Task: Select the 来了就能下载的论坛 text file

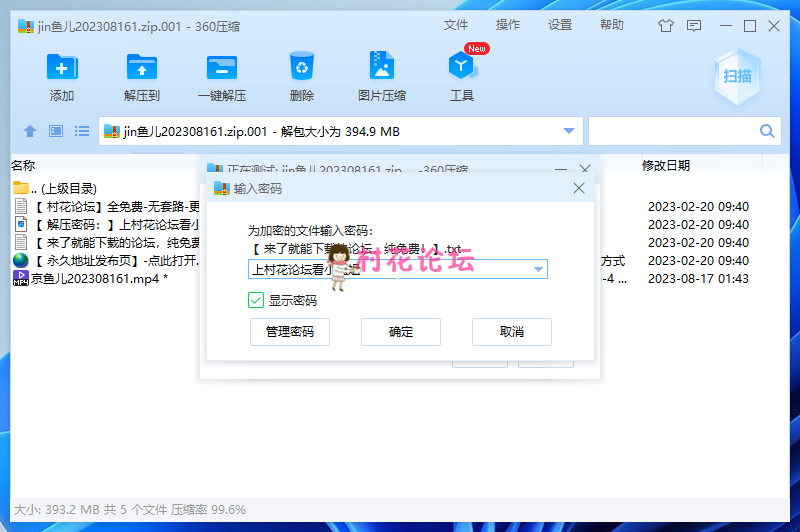Action: coord(105,243)
